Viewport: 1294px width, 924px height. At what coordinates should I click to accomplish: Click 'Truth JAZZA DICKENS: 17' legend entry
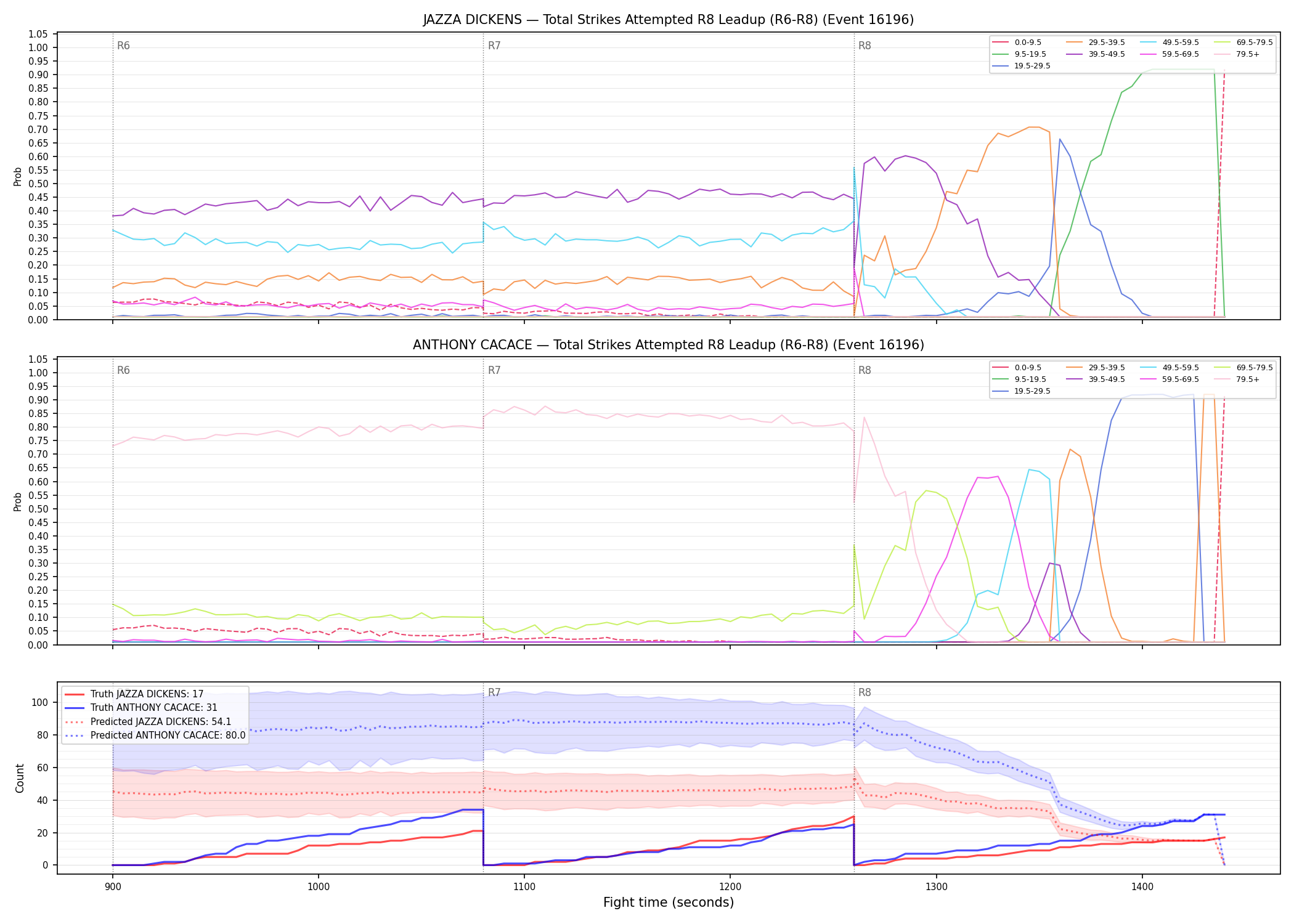coord(147,694)
